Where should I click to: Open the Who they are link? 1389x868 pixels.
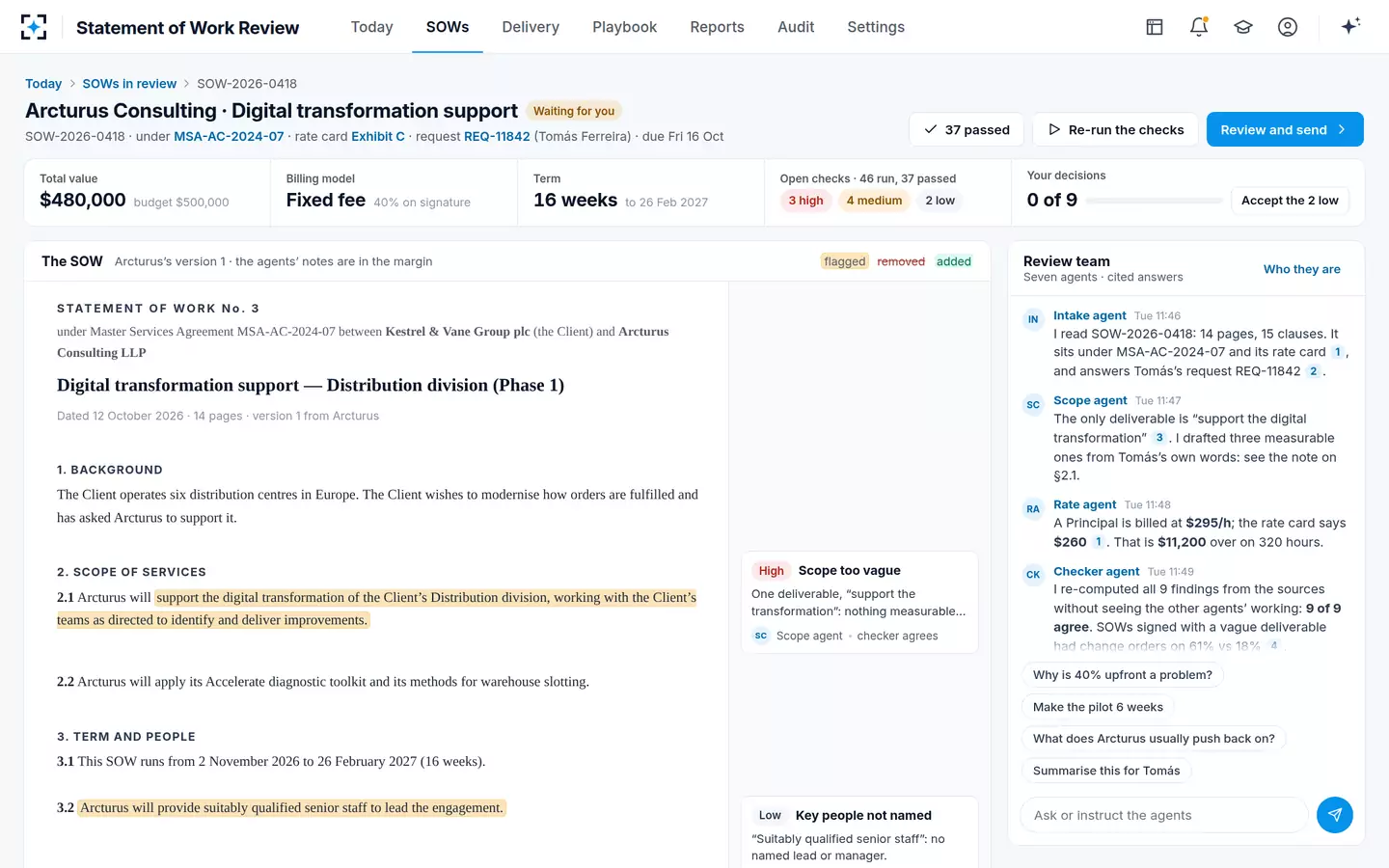click(x=1301, y=269)
